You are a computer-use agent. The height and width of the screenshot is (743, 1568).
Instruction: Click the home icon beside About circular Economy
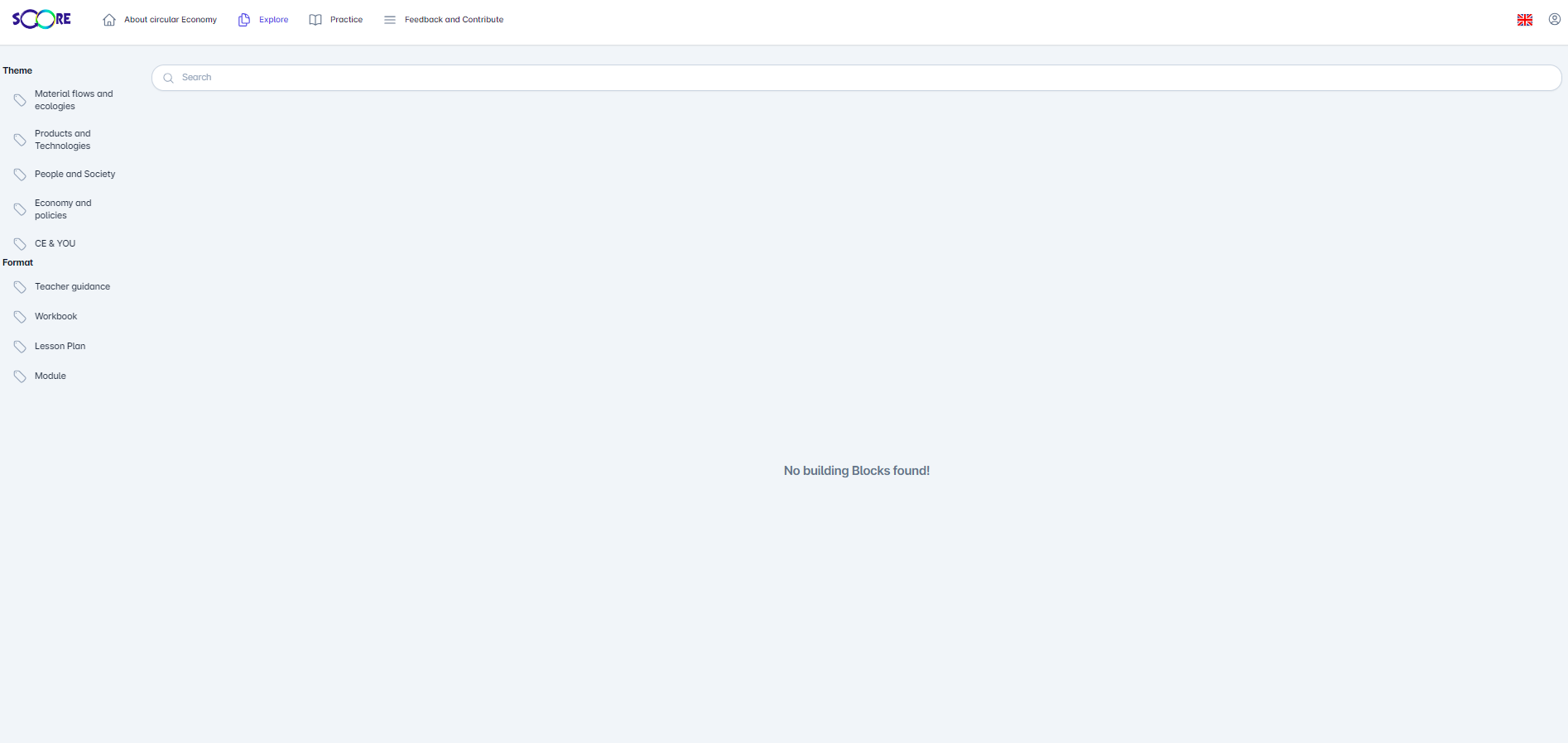click(109, 20)
